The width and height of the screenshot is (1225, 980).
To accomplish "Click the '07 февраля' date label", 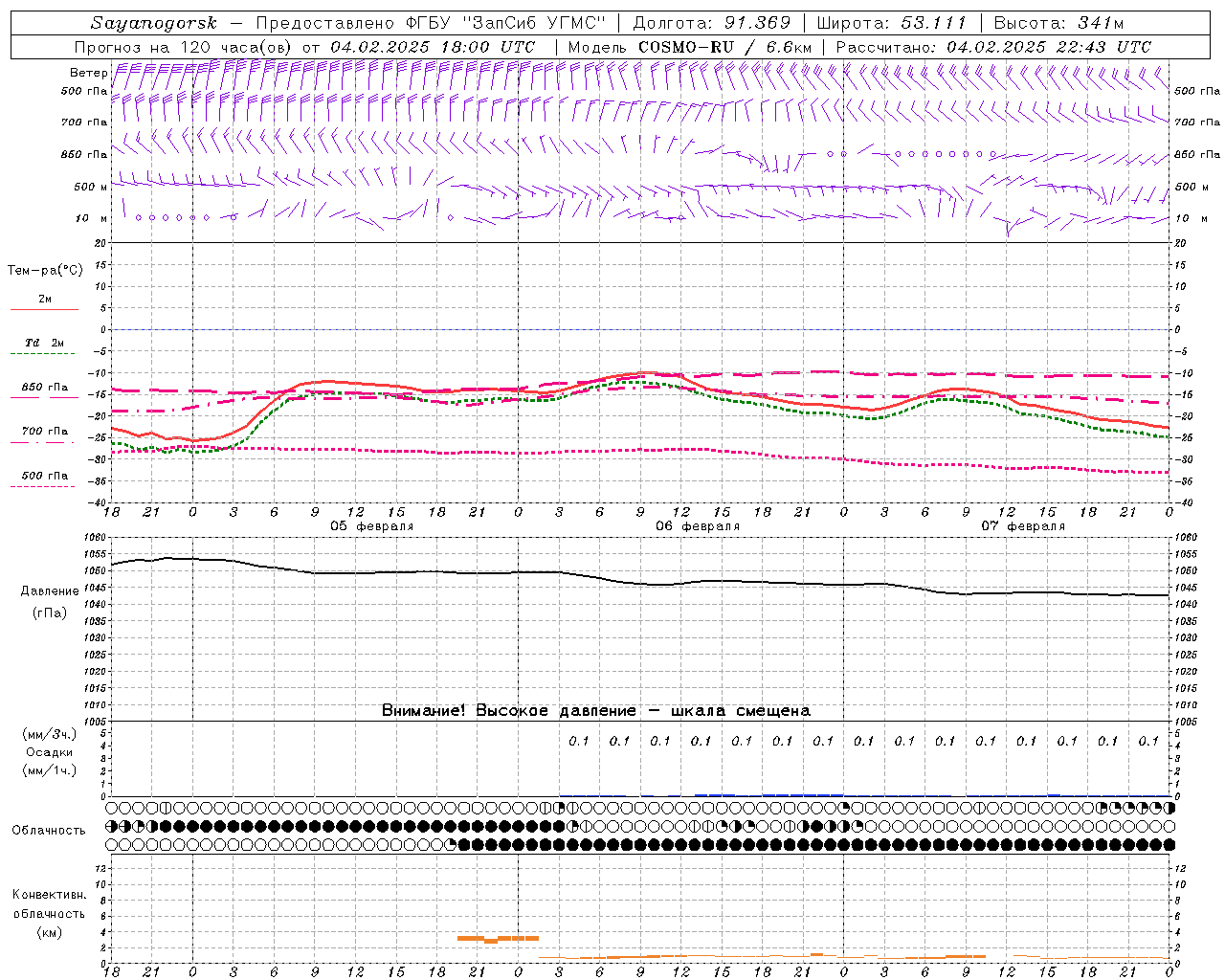I will click(1023, 526).
